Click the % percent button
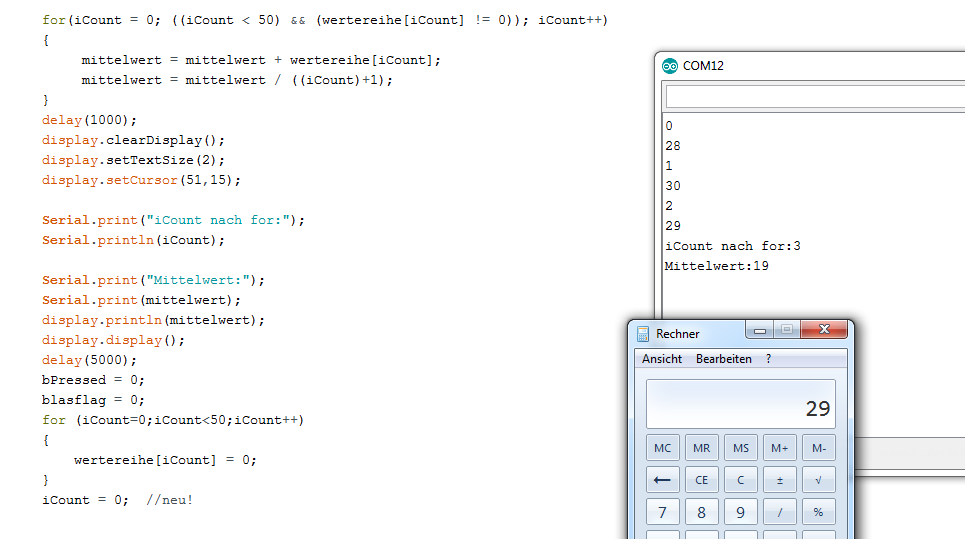965x539 pixels. pos(819,512)
